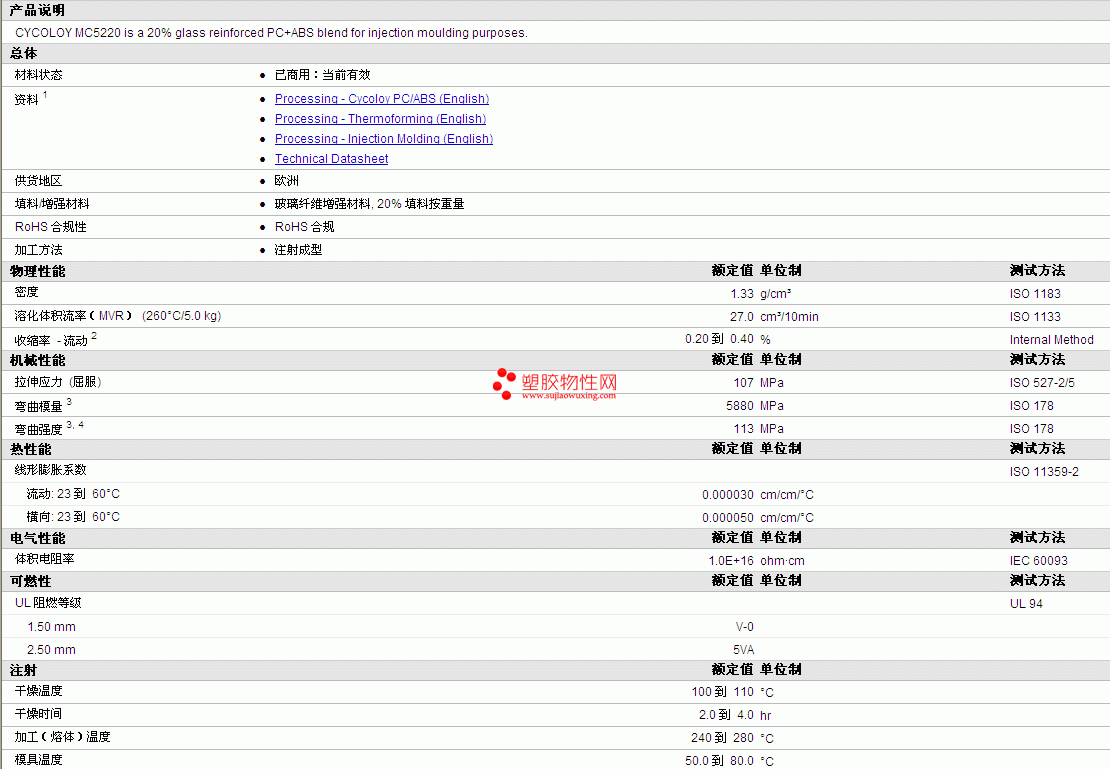Image resolution: width=1110 pixels, height=769 pixels.
Task: Select shrinkage value 0.20 到 0.40
Action: pyautogui.click(x=719, y=339)
